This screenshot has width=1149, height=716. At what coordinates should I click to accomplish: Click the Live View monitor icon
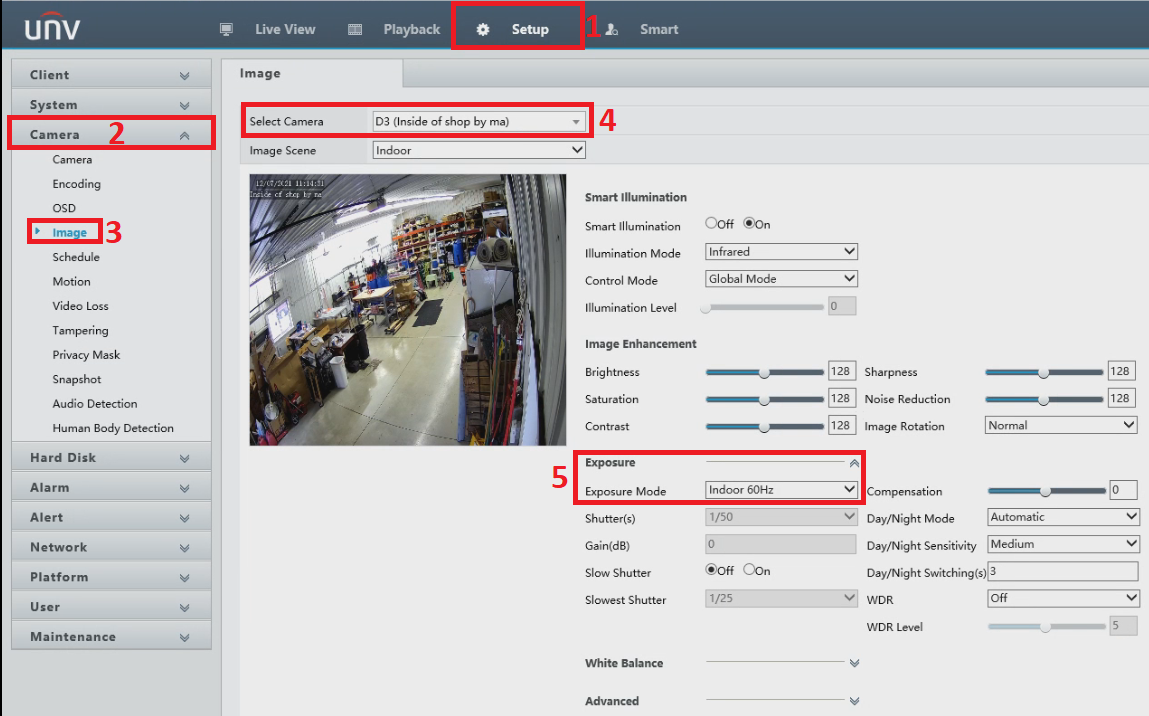tap(226, 29)
